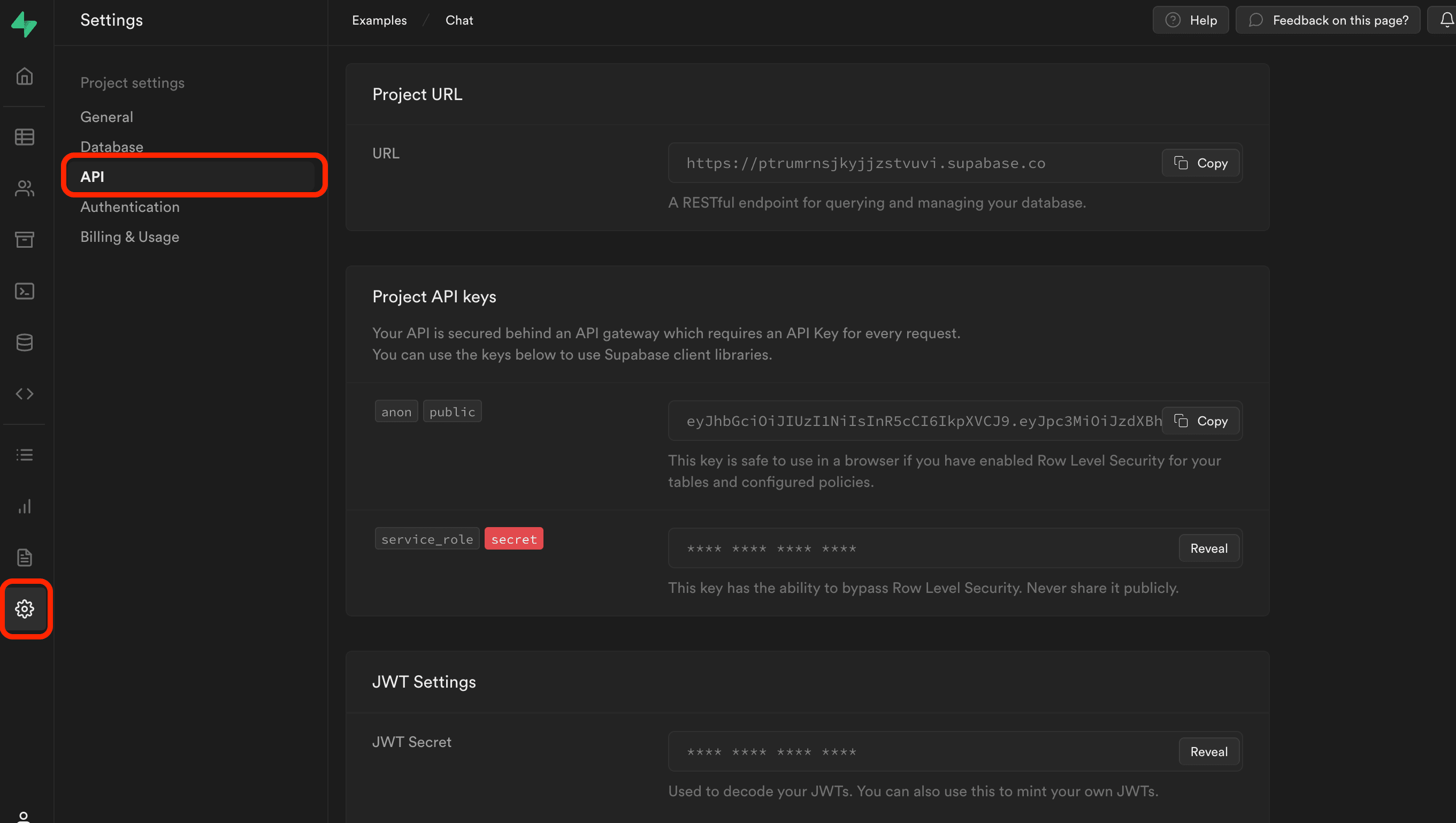Copy the project URL
The width and height of the screenshot is (1456, 823).
click(x=1200, y=163)
